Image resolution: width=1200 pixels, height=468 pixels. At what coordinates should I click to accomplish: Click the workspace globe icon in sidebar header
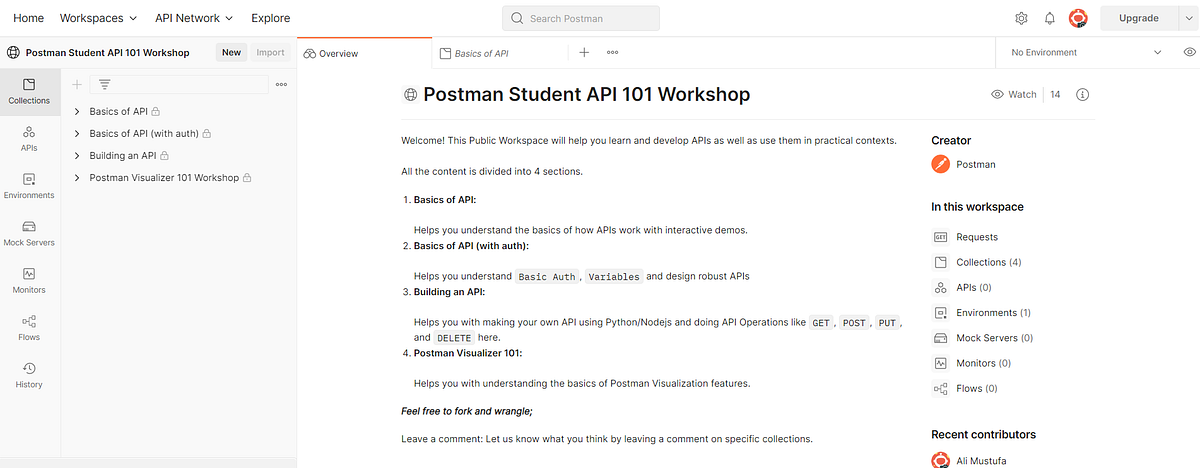13,52
